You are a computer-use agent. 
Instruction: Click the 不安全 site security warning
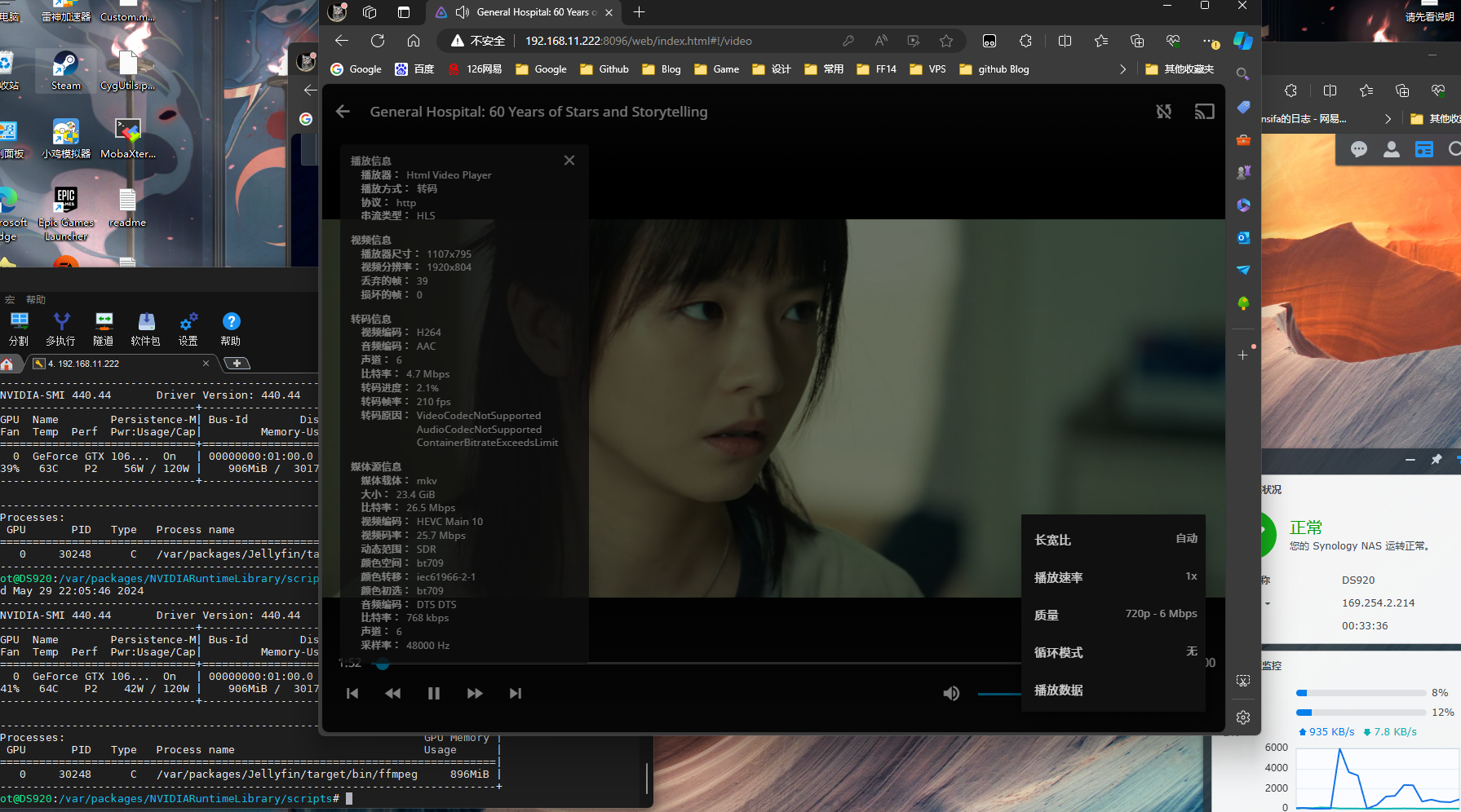(479, 41)
